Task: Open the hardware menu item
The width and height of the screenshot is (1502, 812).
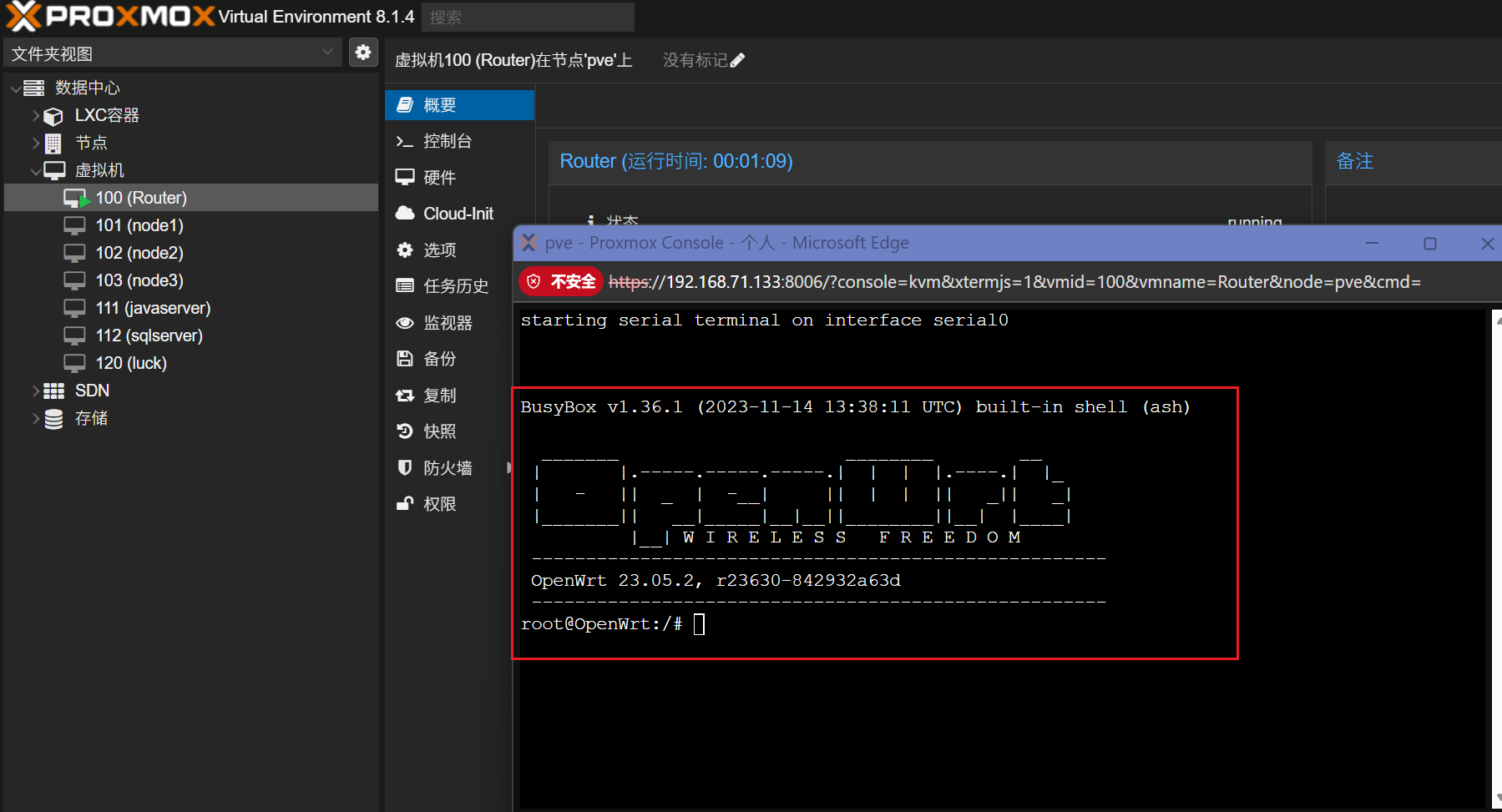Action: (439, 178)
